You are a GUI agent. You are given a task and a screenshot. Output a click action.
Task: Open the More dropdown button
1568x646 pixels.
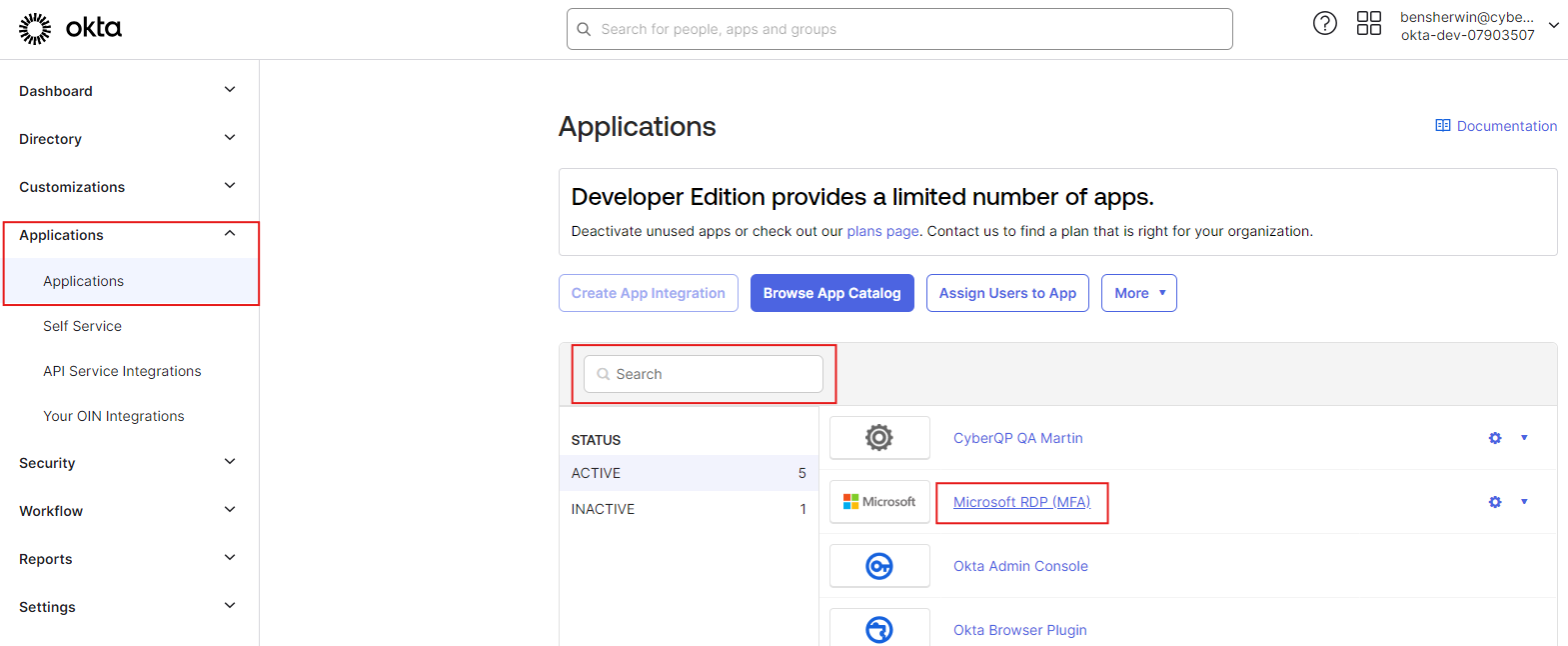pyautogui.click(x=1139, y=293)
